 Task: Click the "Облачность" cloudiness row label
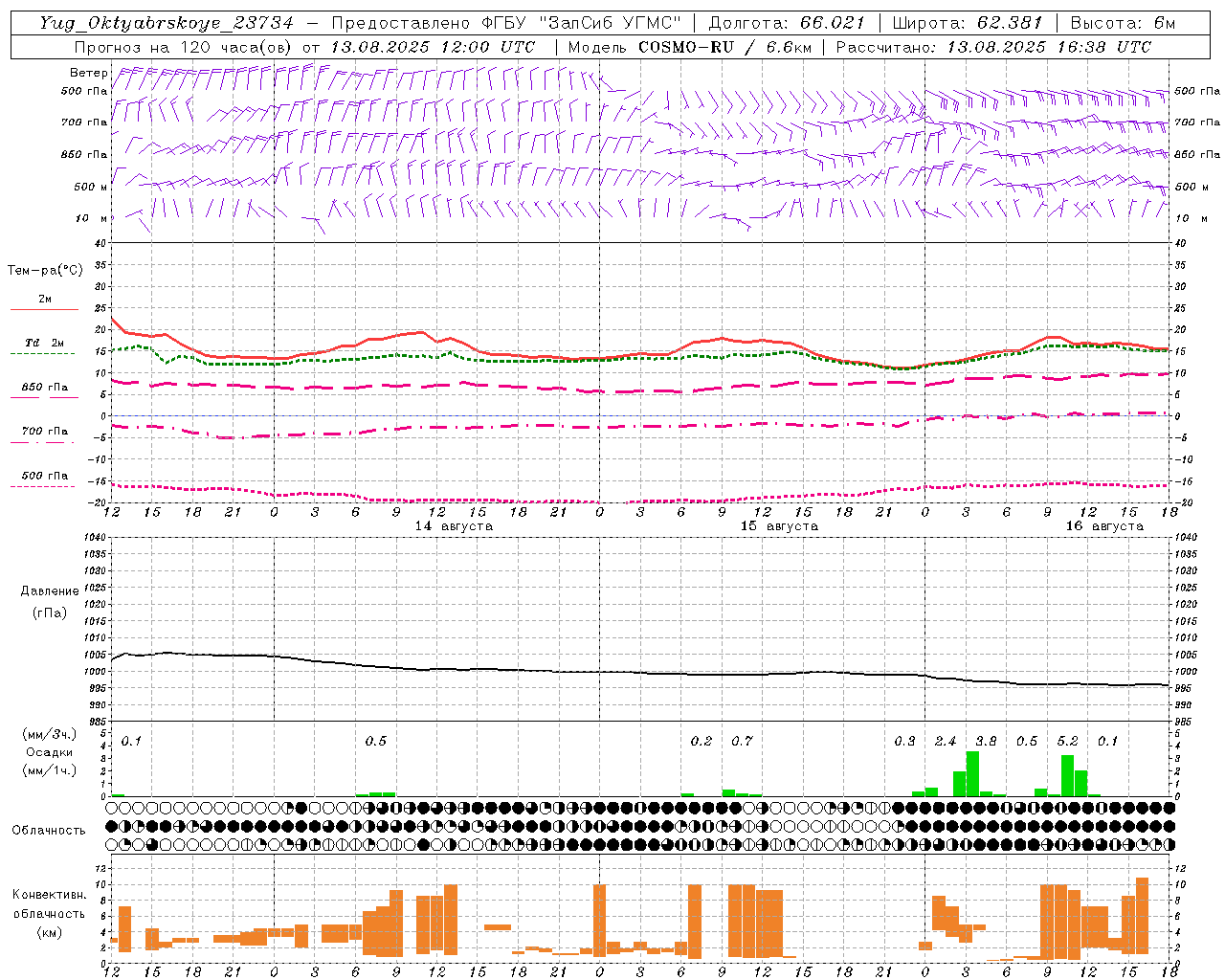pos(49,831)
